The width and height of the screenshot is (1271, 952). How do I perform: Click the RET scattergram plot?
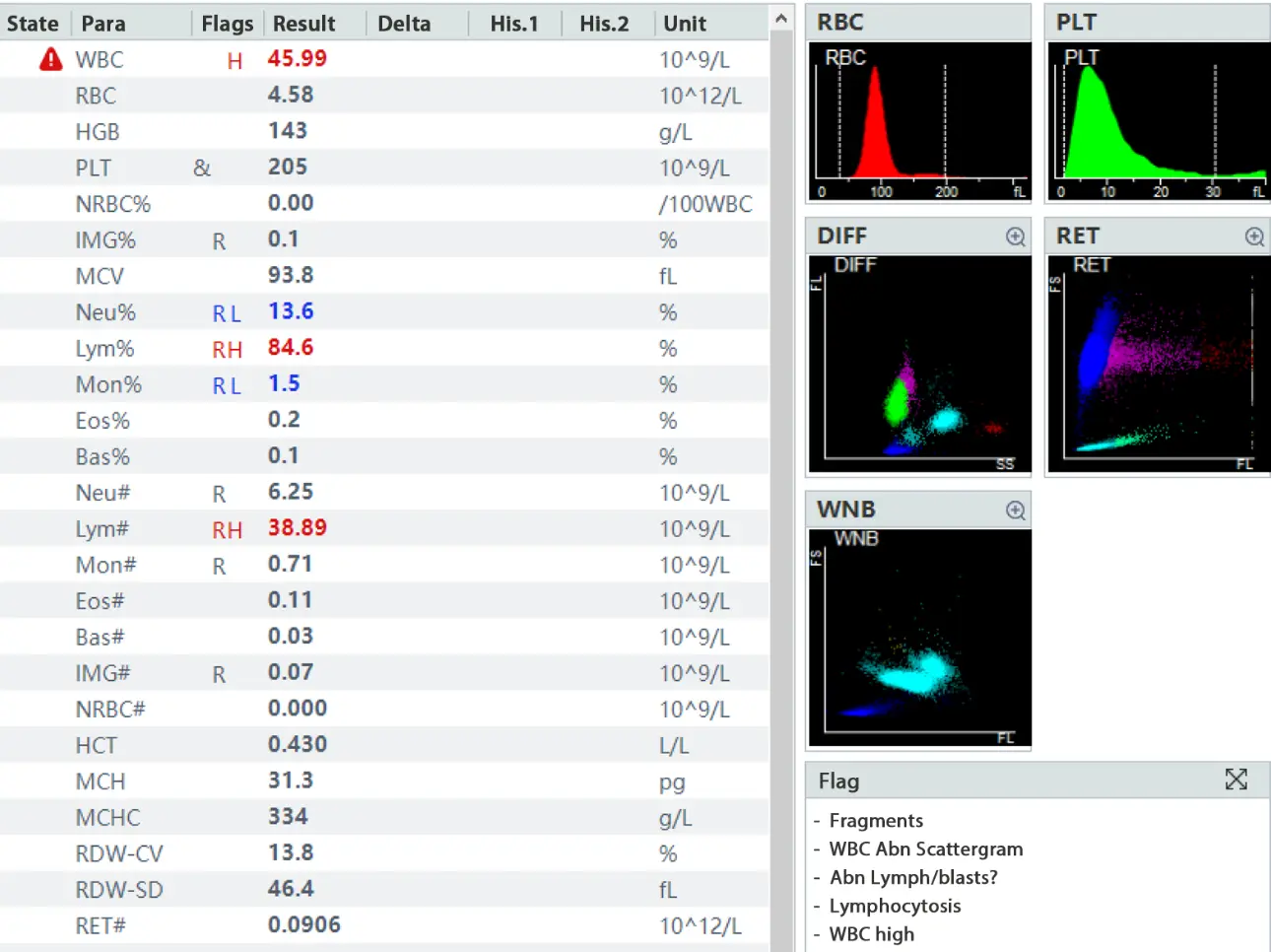[1158, 364]
